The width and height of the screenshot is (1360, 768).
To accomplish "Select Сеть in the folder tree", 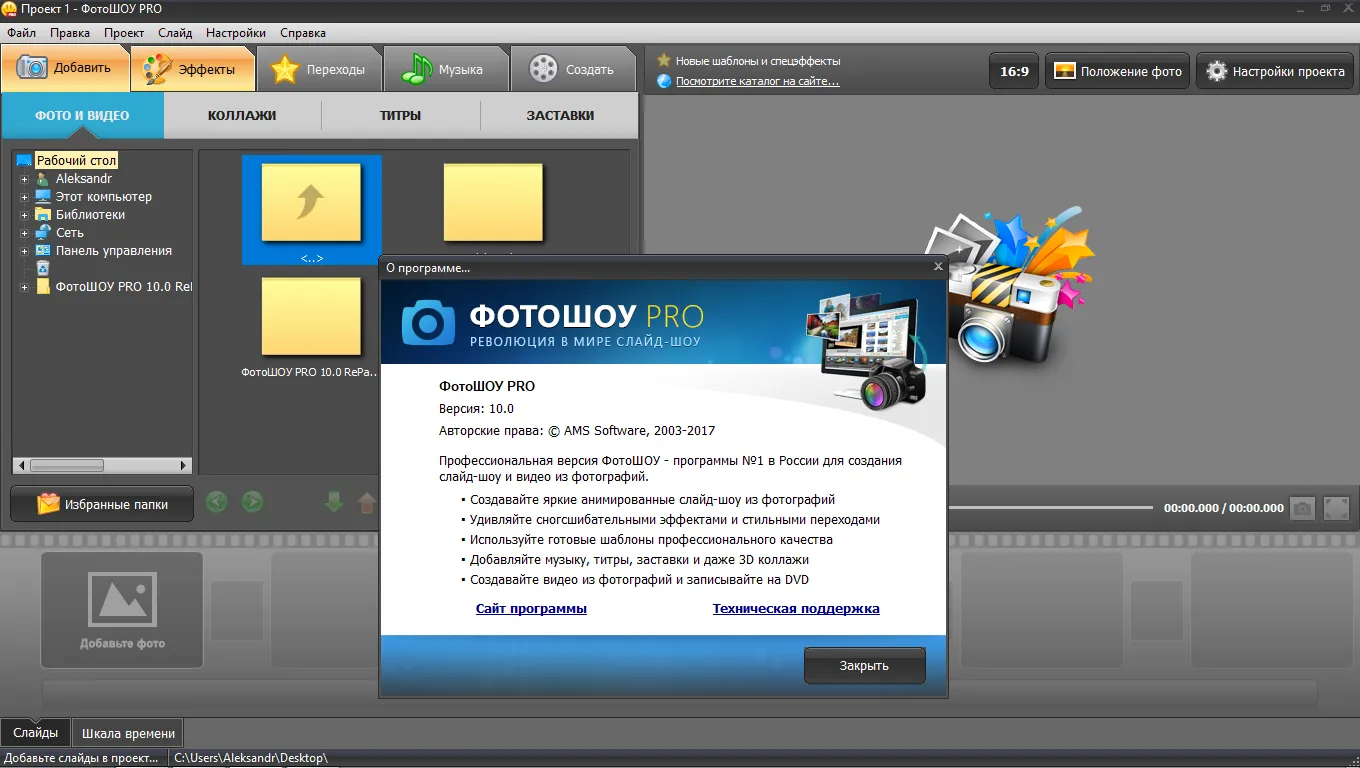I will [70, 233].
